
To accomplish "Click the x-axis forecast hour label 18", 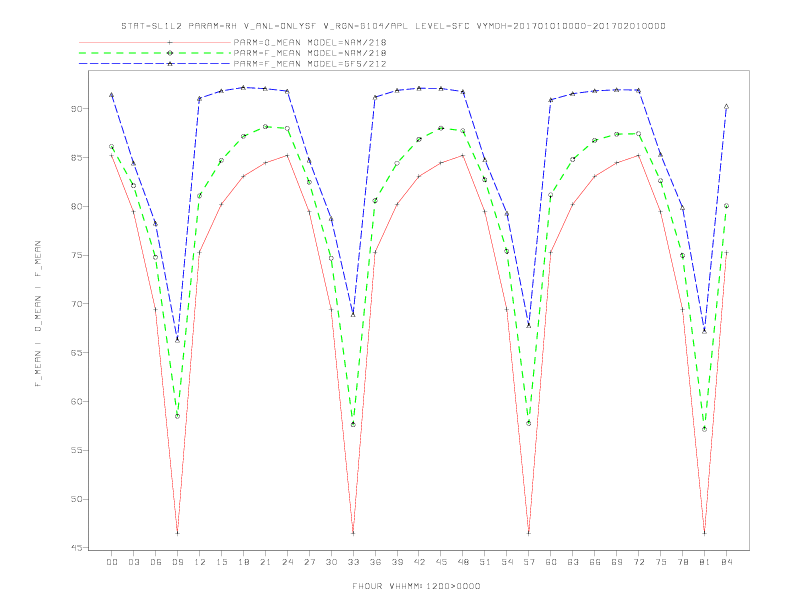I will coord(243,562).
